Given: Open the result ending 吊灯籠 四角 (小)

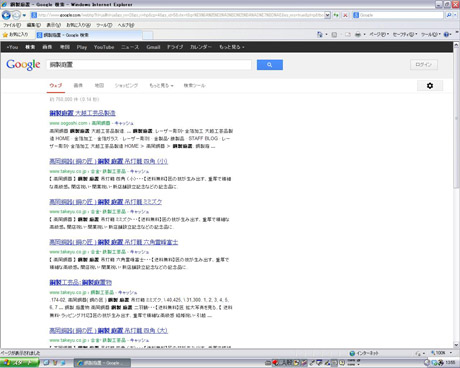Looking at the screenshot, I should pyautogui.click(x=108, y=161).
